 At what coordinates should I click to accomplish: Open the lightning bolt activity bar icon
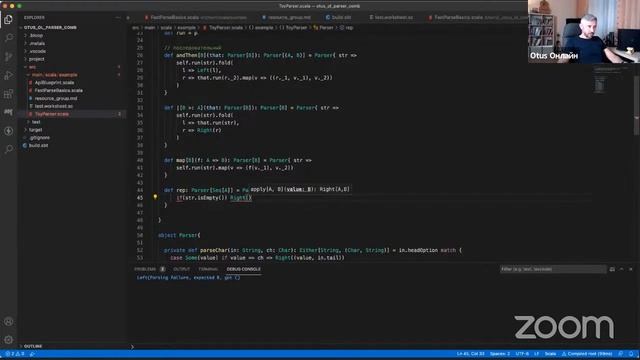click(x=8, y=131)
